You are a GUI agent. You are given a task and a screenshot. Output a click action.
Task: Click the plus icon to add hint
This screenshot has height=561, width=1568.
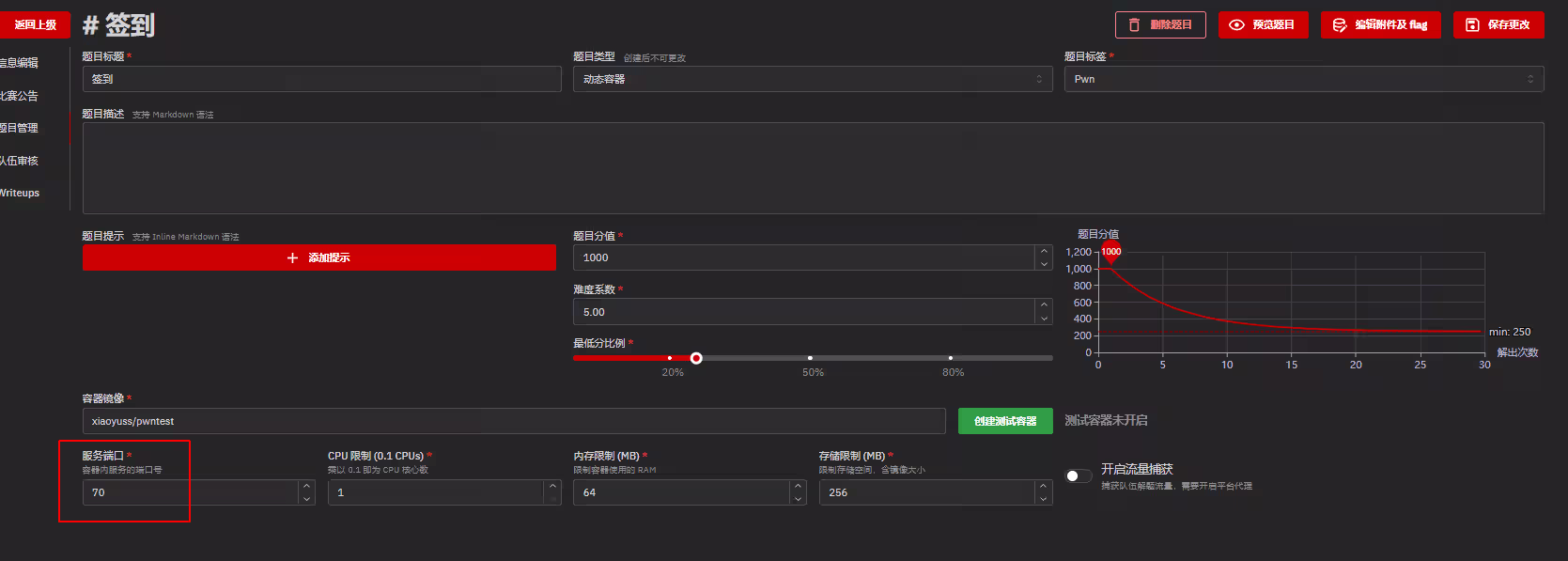click(x=292, y=257)
